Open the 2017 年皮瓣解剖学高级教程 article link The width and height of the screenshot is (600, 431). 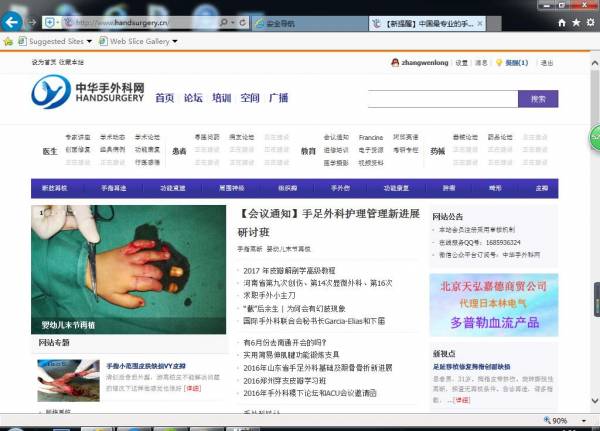(x=290, y=270)
